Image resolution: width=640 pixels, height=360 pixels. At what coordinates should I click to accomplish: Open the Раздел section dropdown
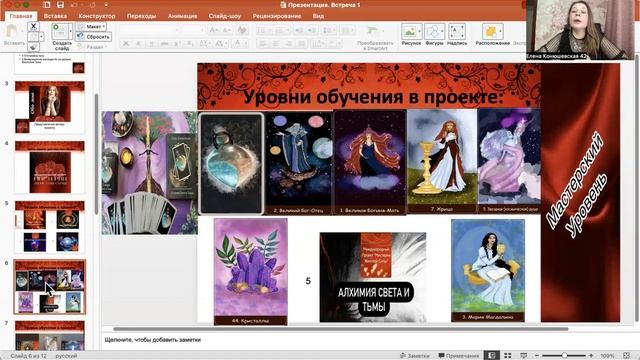[91, 47]
